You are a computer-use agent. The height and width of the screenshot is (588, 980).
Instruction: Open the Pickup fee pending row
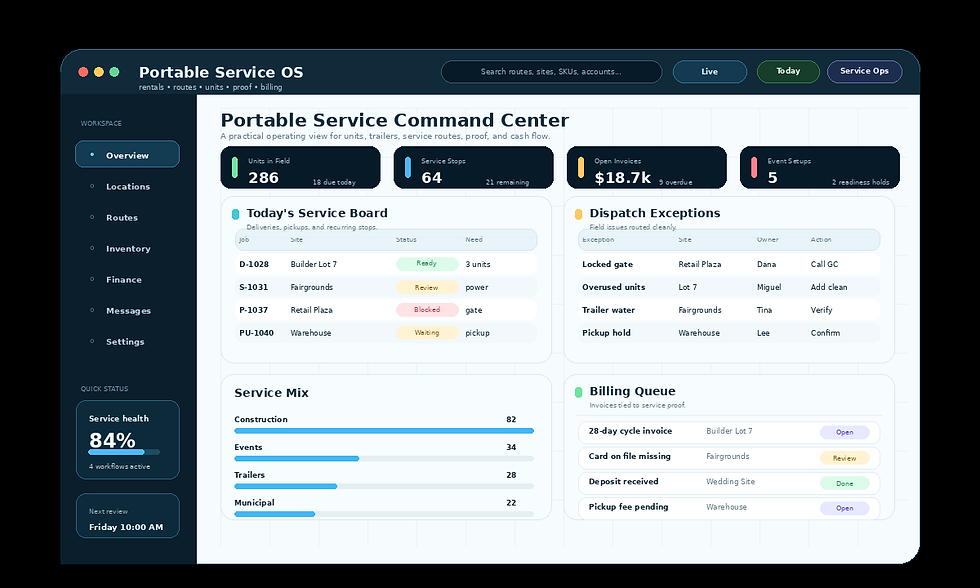click(729, 507)
